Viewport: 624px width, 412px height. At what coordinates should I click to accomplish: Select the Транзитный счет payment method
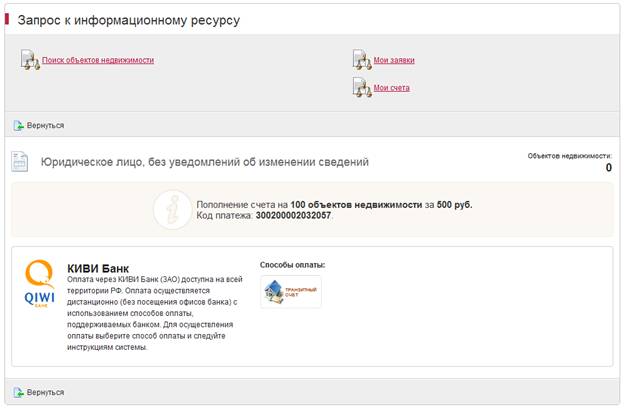point(291,292)
